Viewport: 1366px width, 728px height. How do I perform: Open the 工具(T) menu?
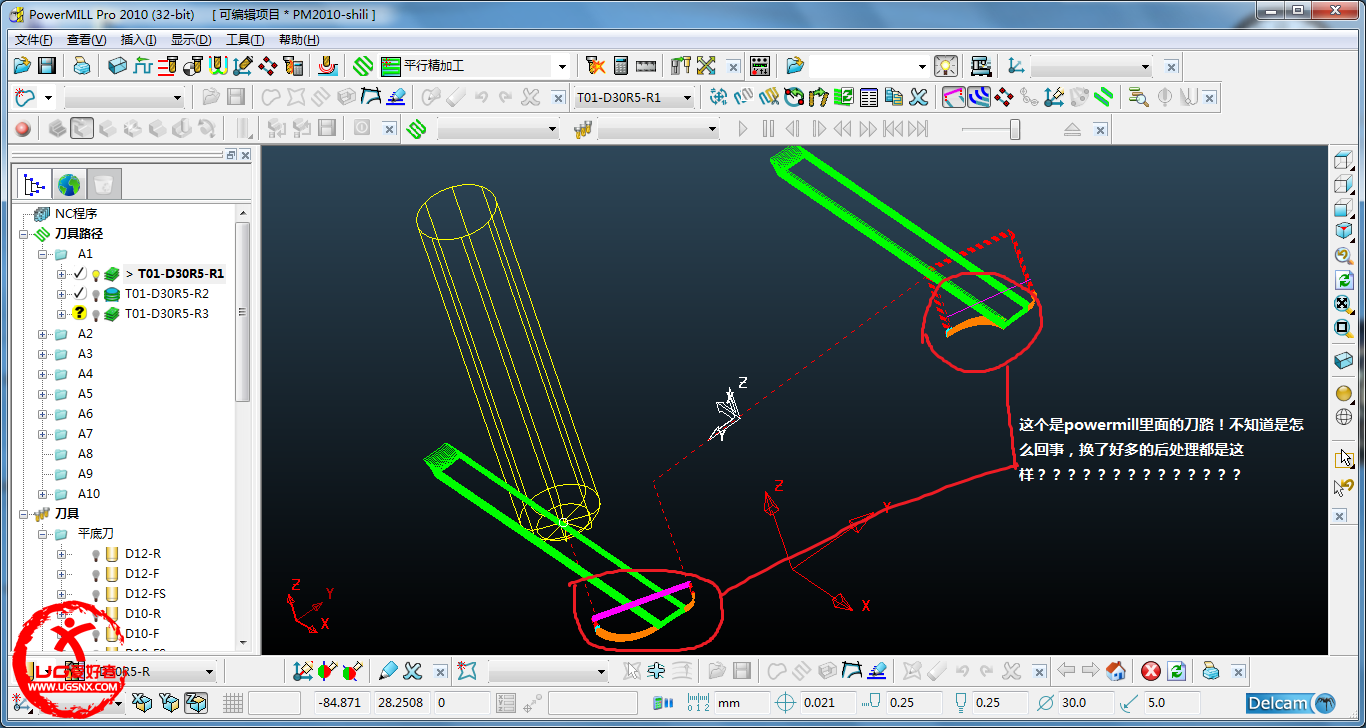[245, 40]
